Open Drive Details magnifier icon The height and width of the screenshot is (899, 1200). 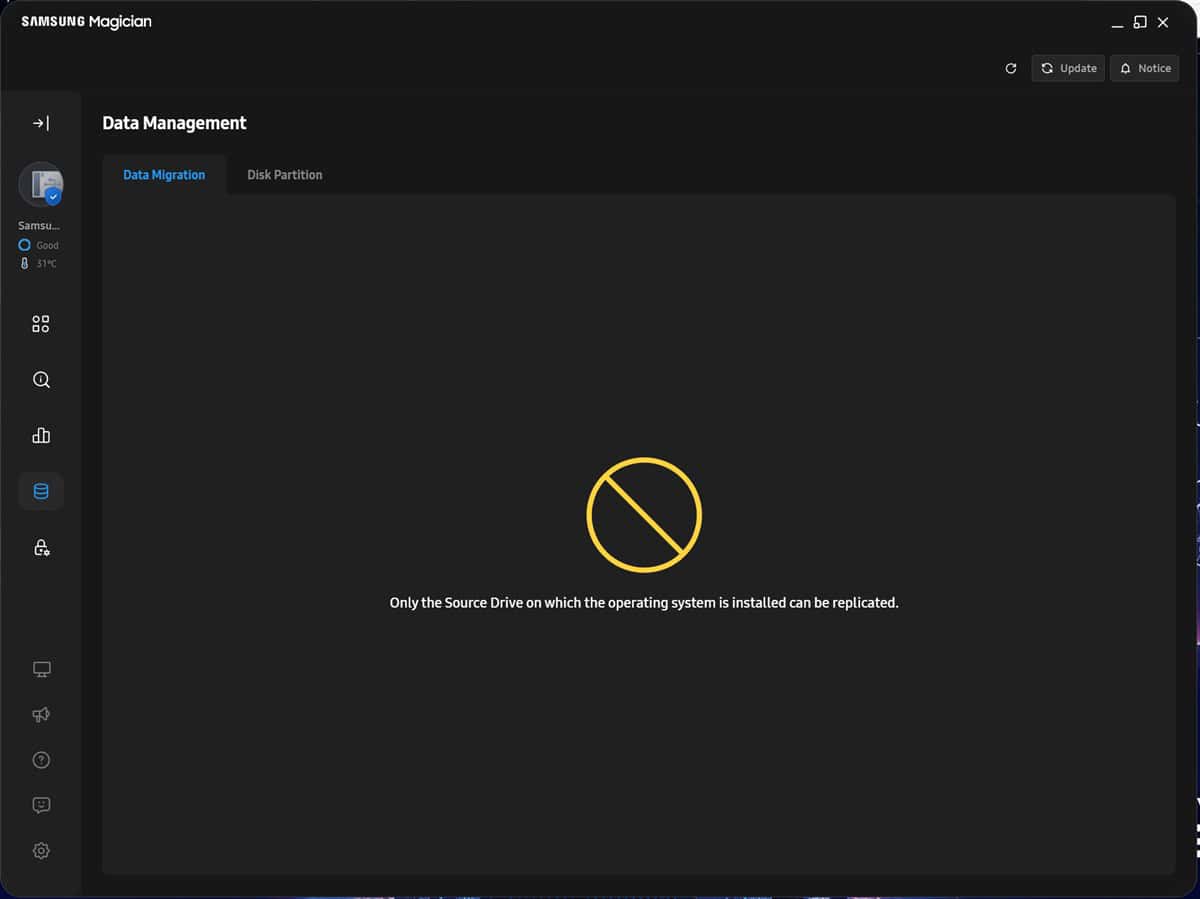(41, 380)
